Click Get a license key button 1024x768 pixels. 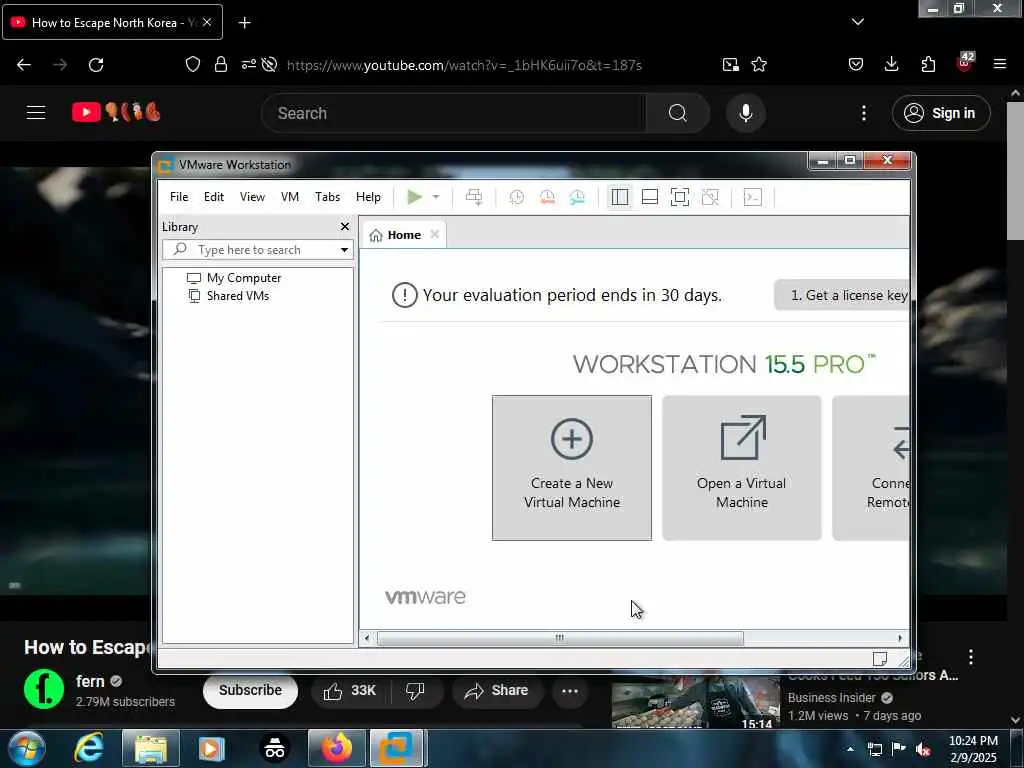click(x=842, y=295)
